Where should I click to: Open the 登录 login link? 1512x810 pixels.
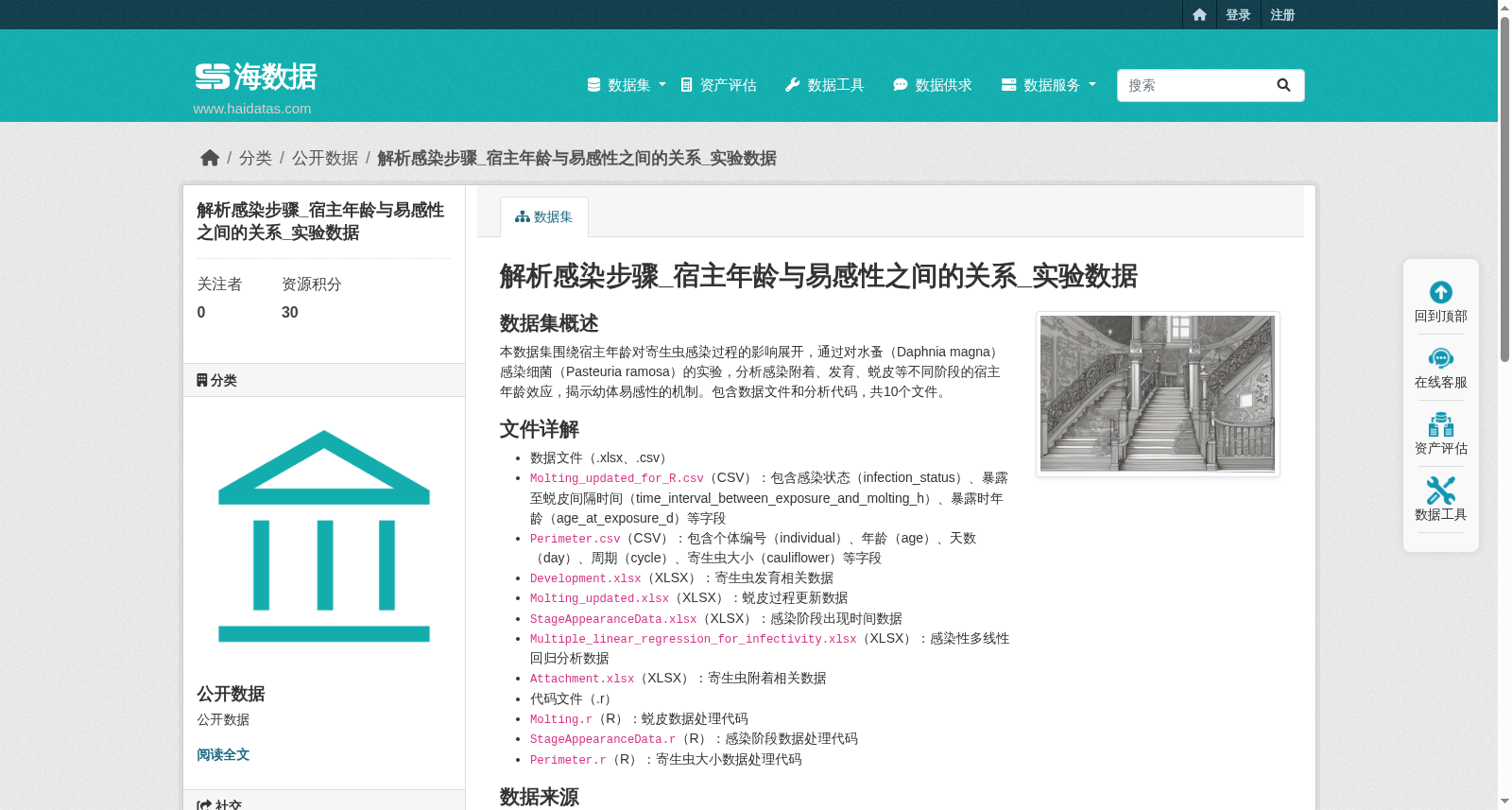click(x=1238, y=15)
